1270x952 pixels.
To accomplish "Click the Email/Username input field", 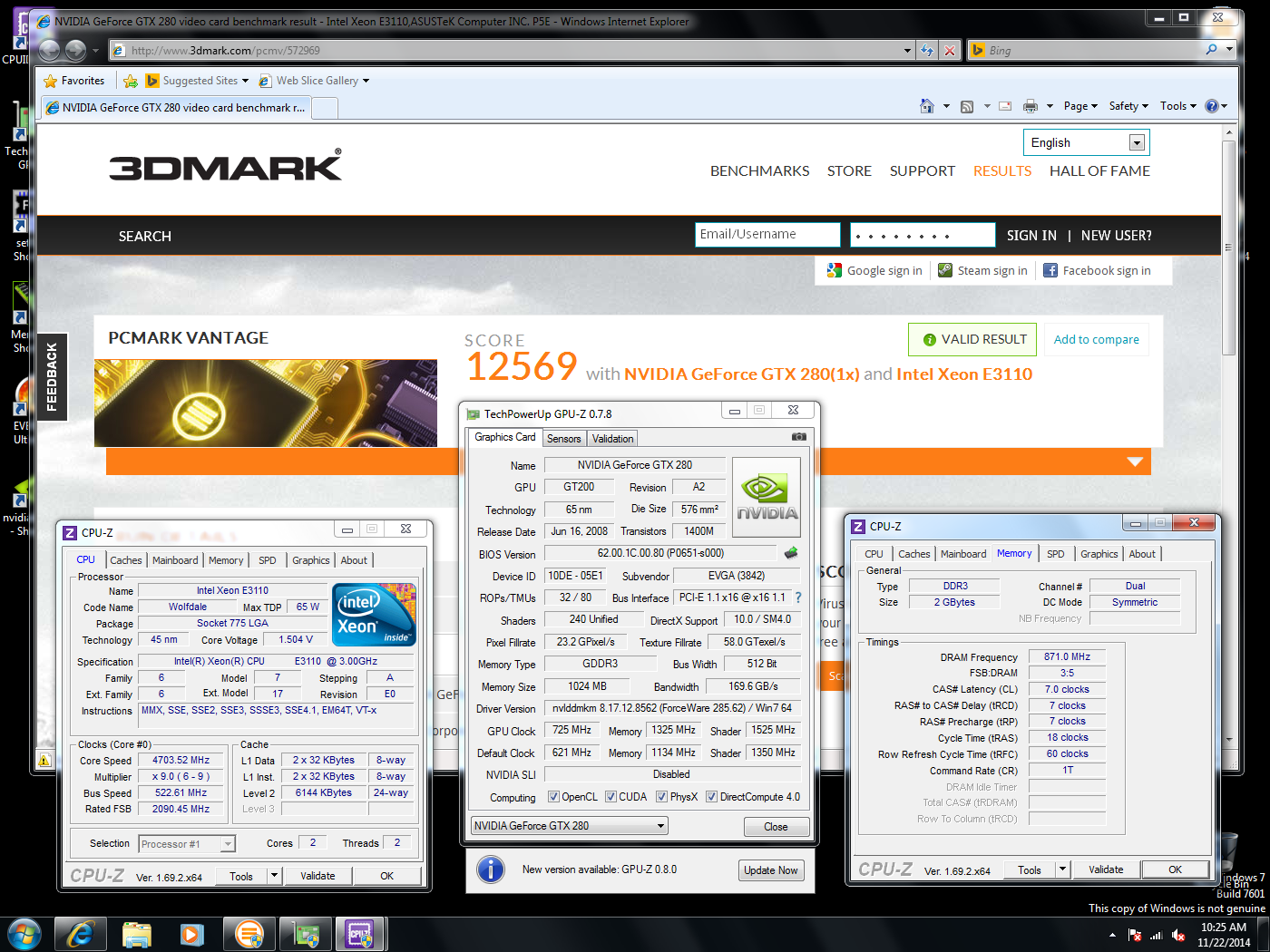I will click(767, 235).
